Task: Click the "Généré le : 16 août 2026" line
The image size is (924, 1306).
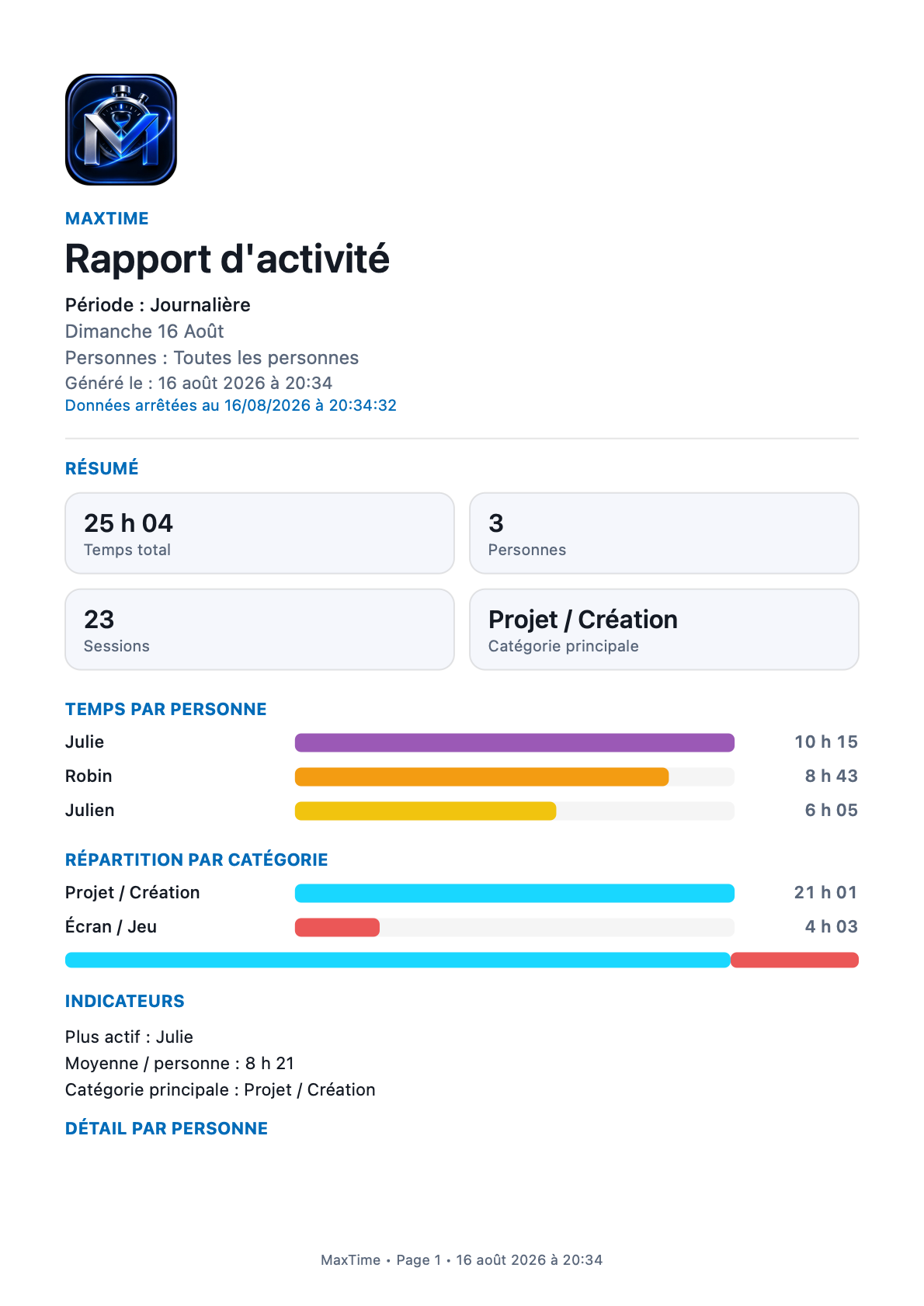Action: tap(199, 383)
